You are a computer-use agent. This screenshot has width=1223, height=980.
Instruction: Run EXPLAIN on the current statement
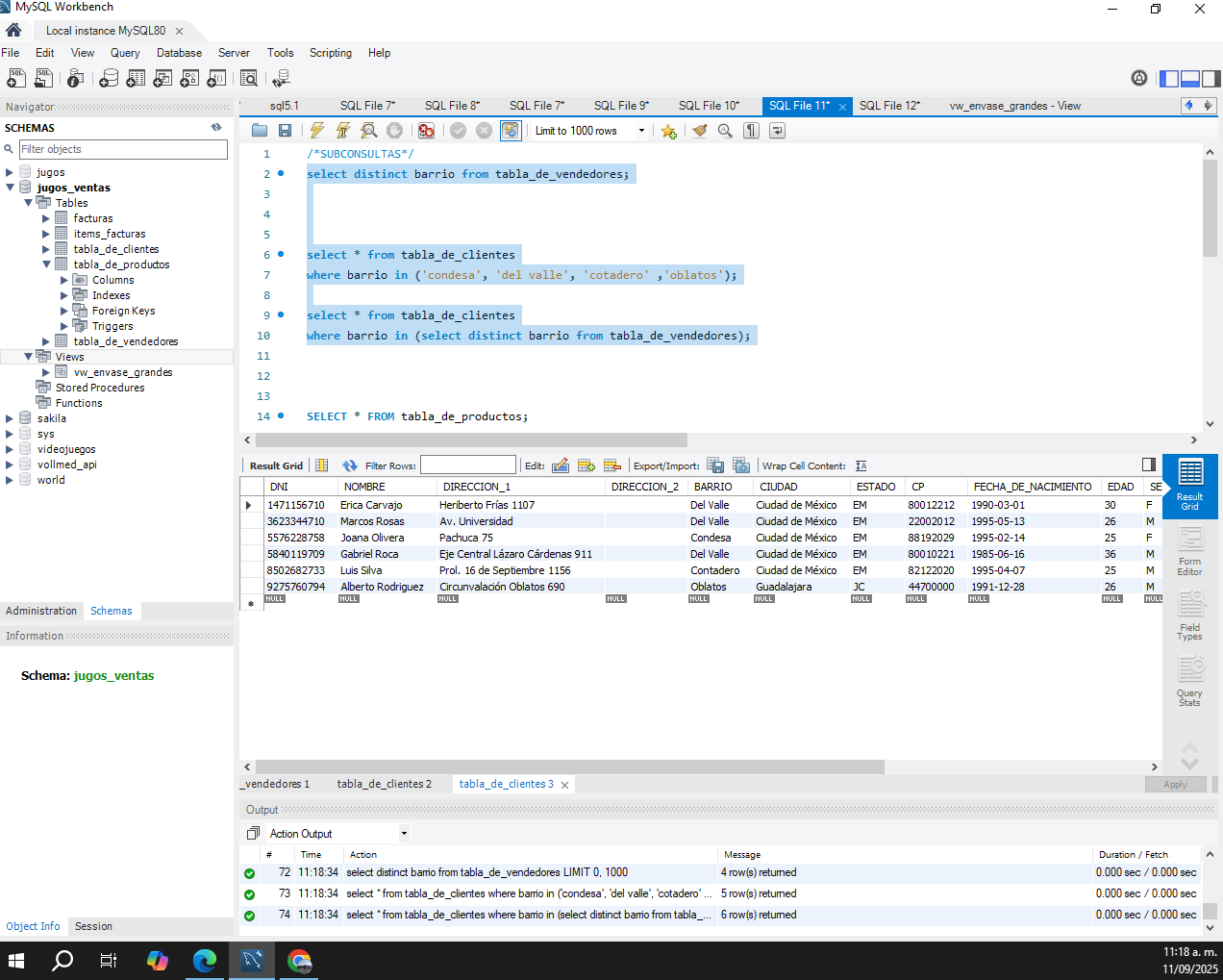(368, 131)
